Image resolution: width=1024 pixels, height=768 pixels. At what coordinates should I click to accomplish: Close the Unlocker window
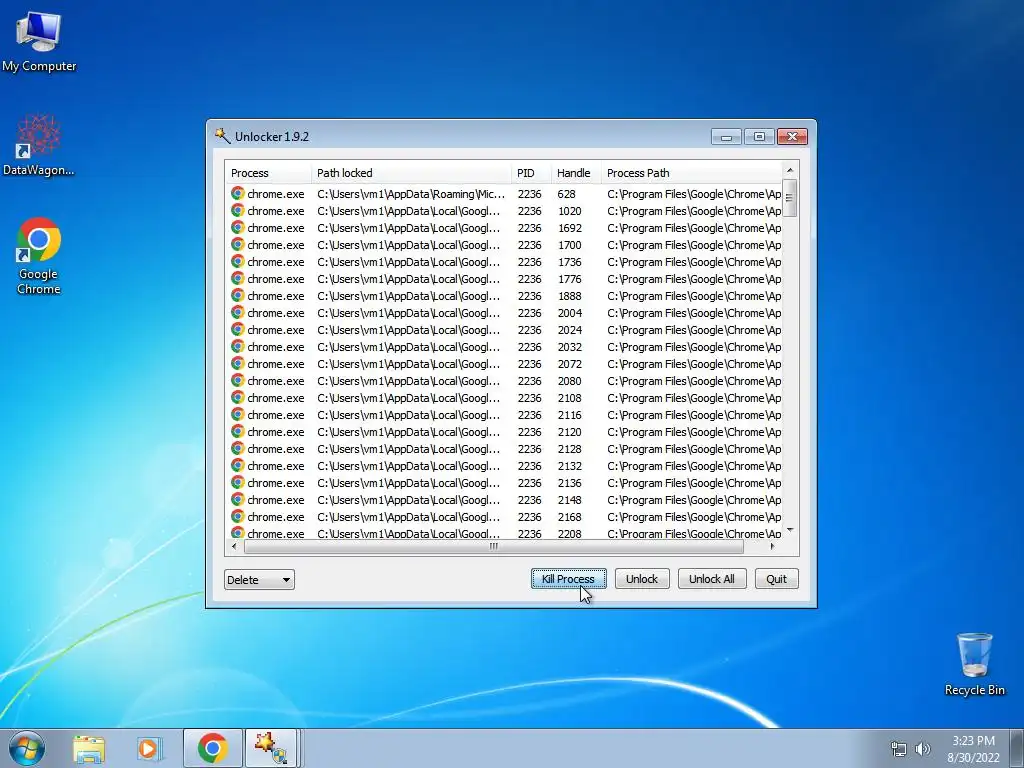pos(792,136)
